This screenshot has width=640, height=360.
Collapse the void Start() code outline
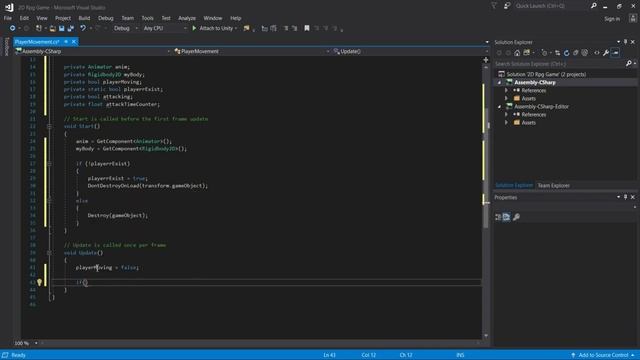[49, 127]
